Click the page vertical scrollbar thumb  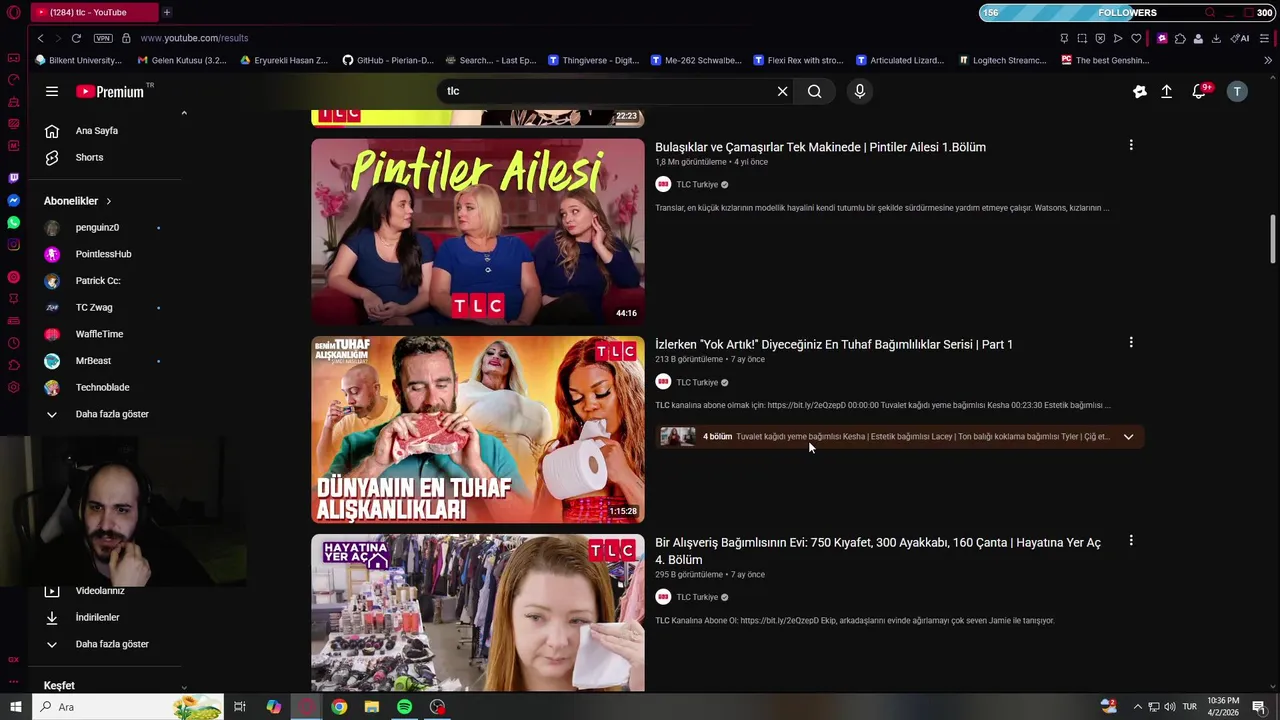pos(1273,239)
